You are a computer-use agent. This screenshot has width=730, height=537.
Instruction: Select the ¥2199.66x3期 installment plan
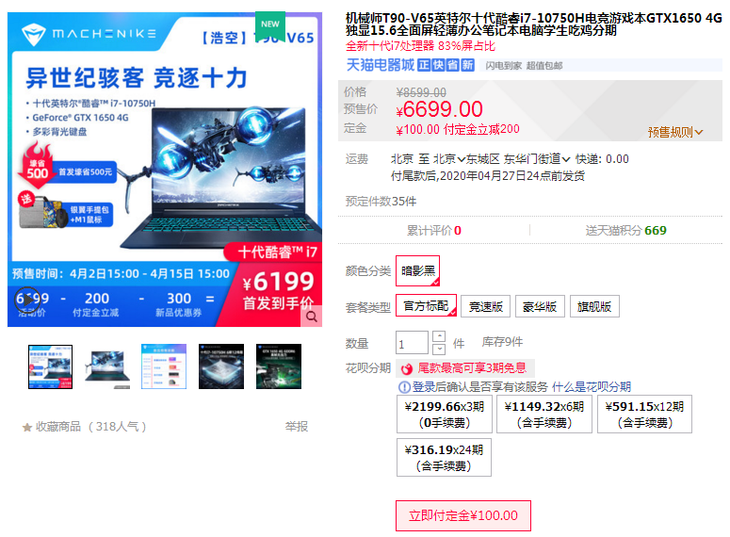click(445, 415)
